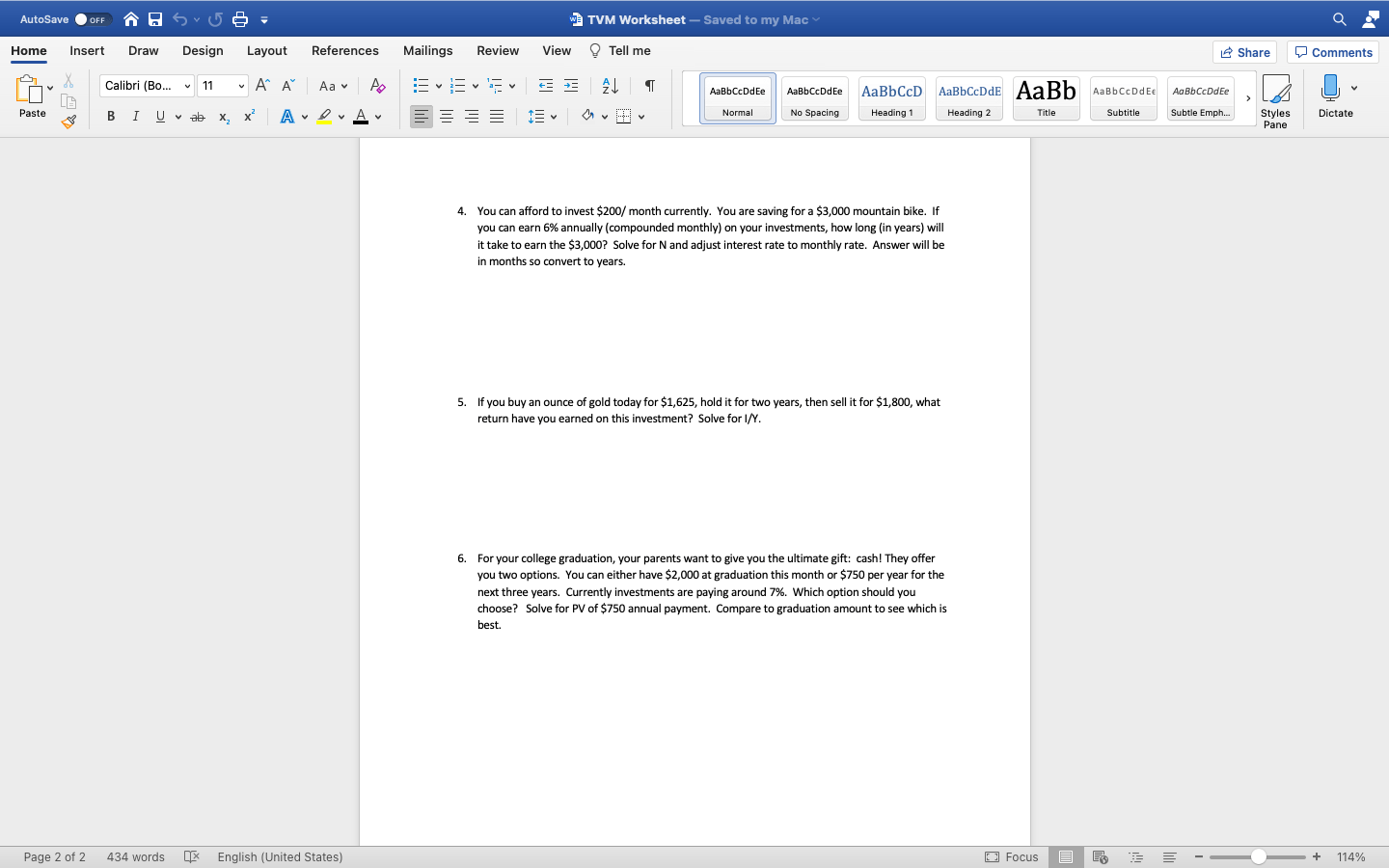Activate the Format Painter brush

pos(68,122)
